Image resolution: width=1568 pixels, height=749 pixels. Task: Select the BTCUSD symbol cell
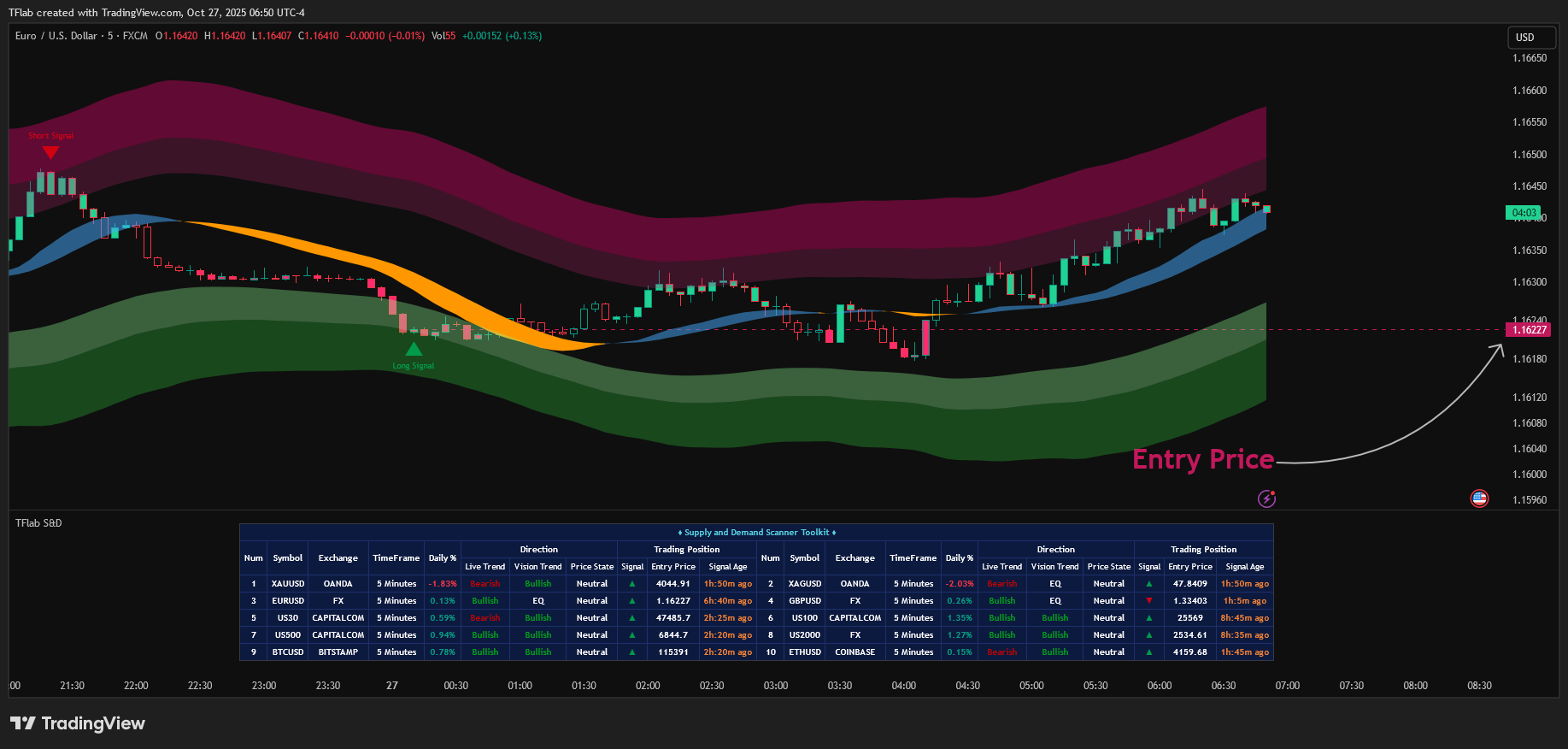(x=288, y=652)
